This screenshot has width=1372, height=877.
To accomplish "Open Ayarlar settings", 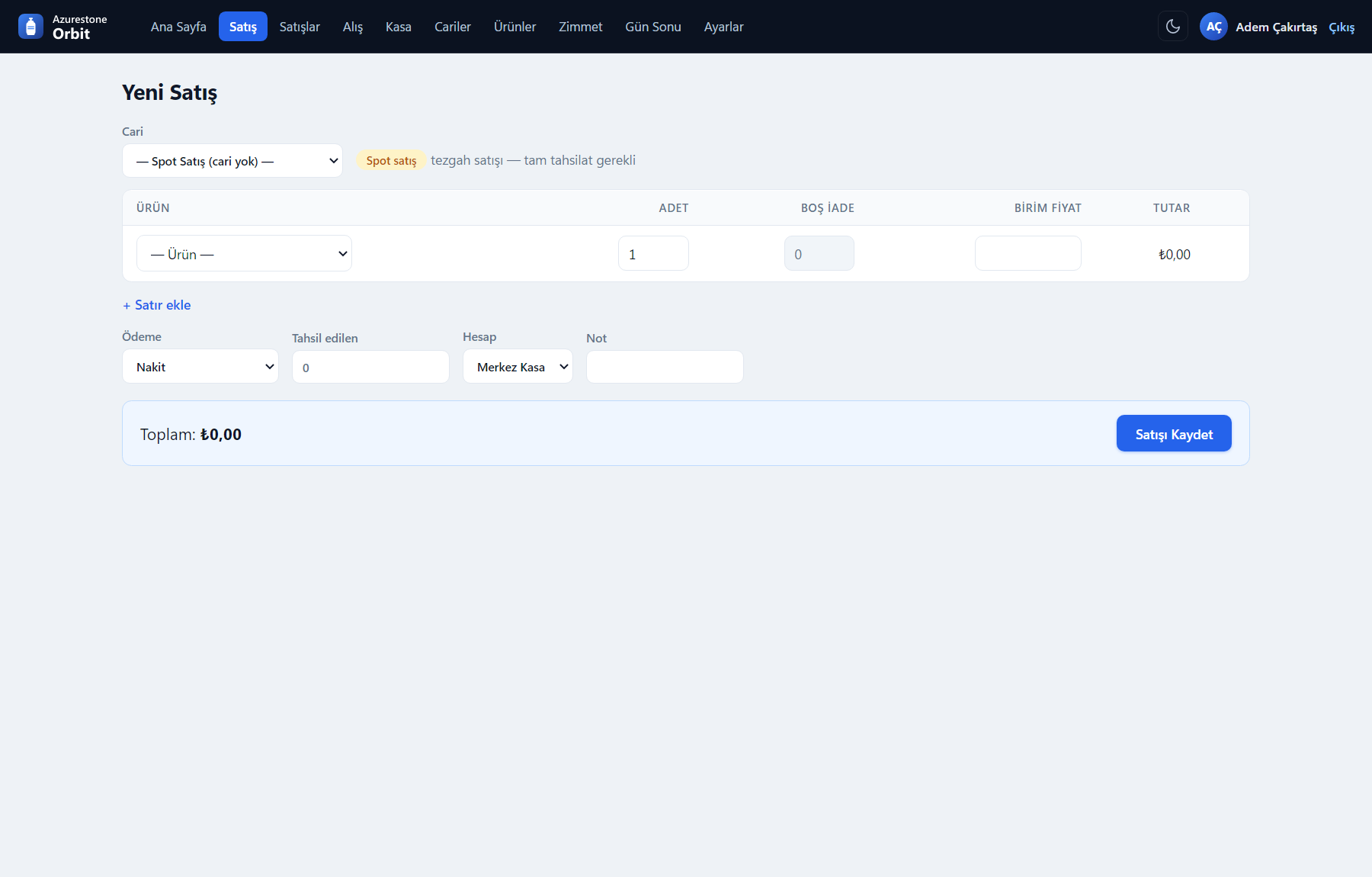I will point(724,27).
